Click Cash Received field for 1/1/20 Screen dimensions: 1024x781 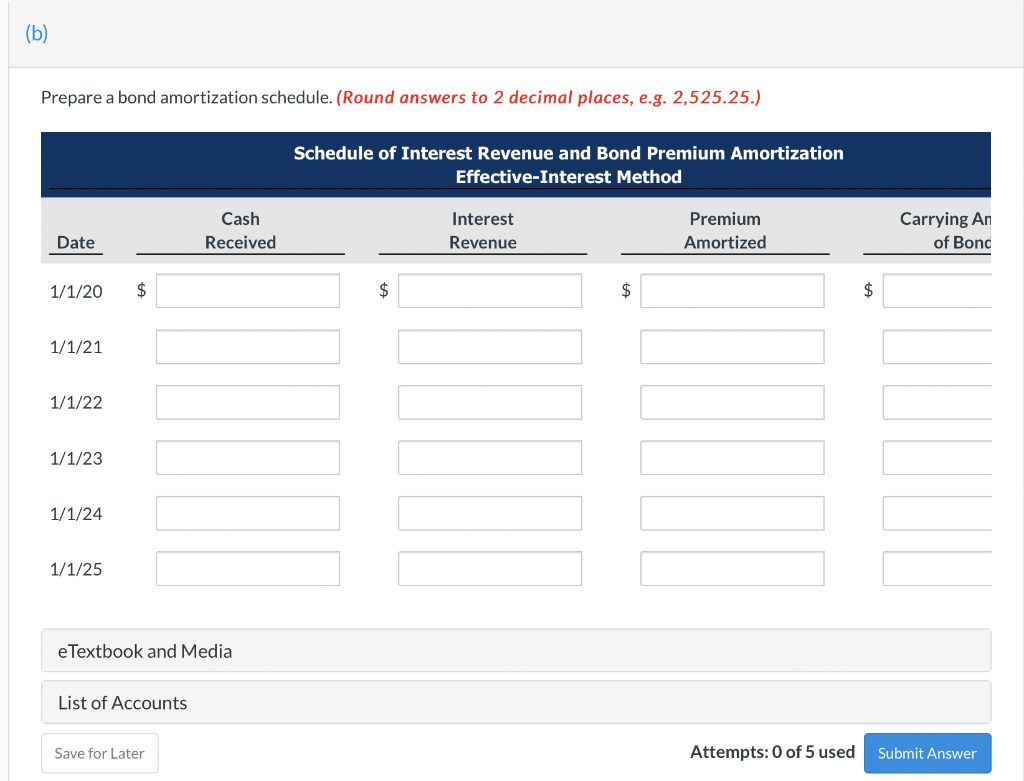[248, 291]
